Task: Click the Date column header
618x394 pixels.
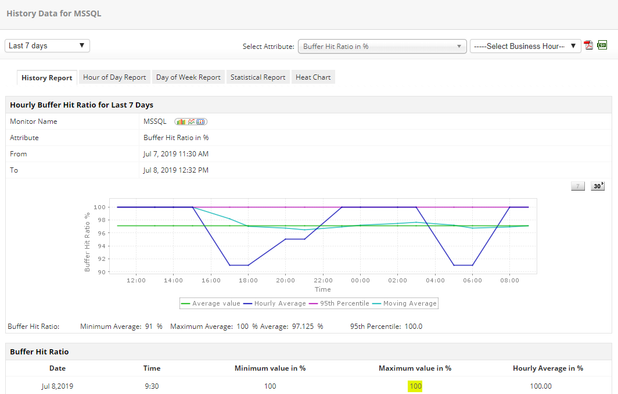Action: click(x=58, y=368)
